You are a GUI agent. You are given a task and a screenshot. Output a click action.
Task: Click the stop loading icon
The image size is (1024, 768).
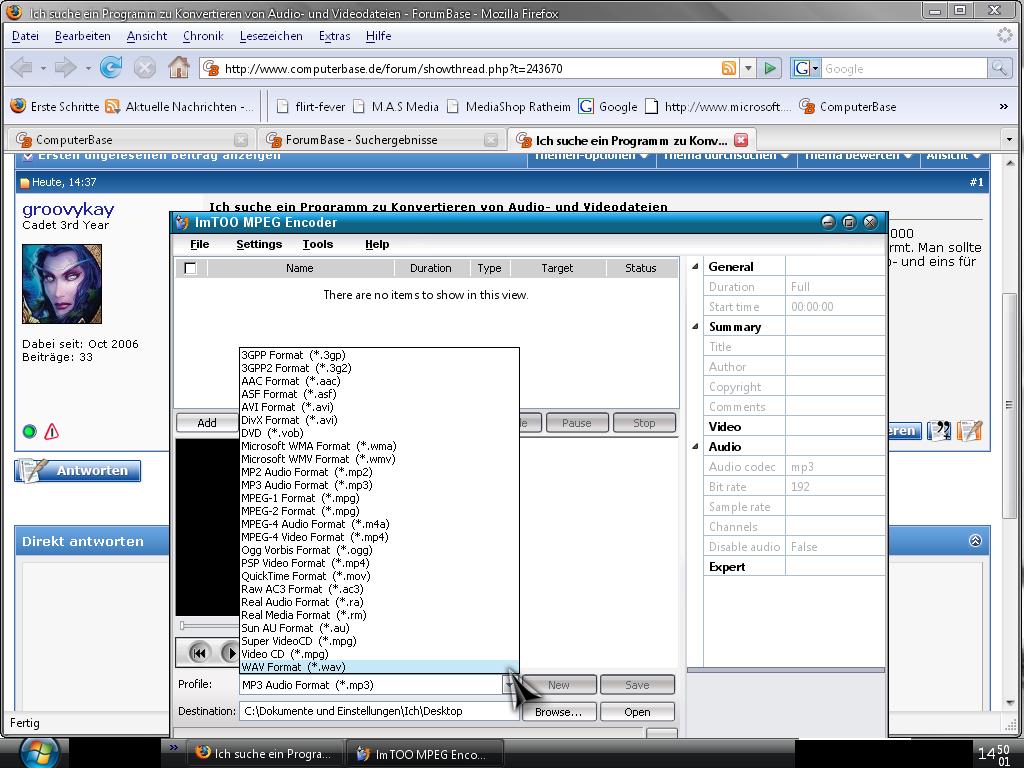144,67
